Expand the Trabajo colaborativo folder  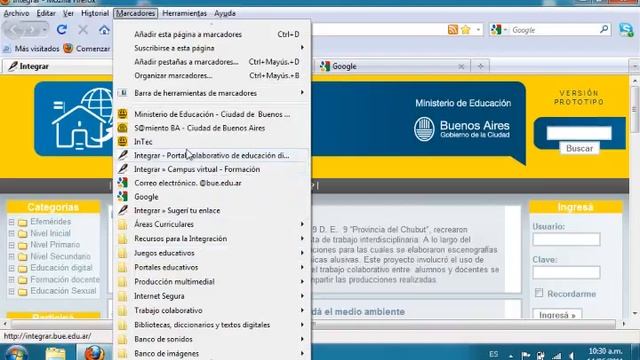[x=212, y=311]
